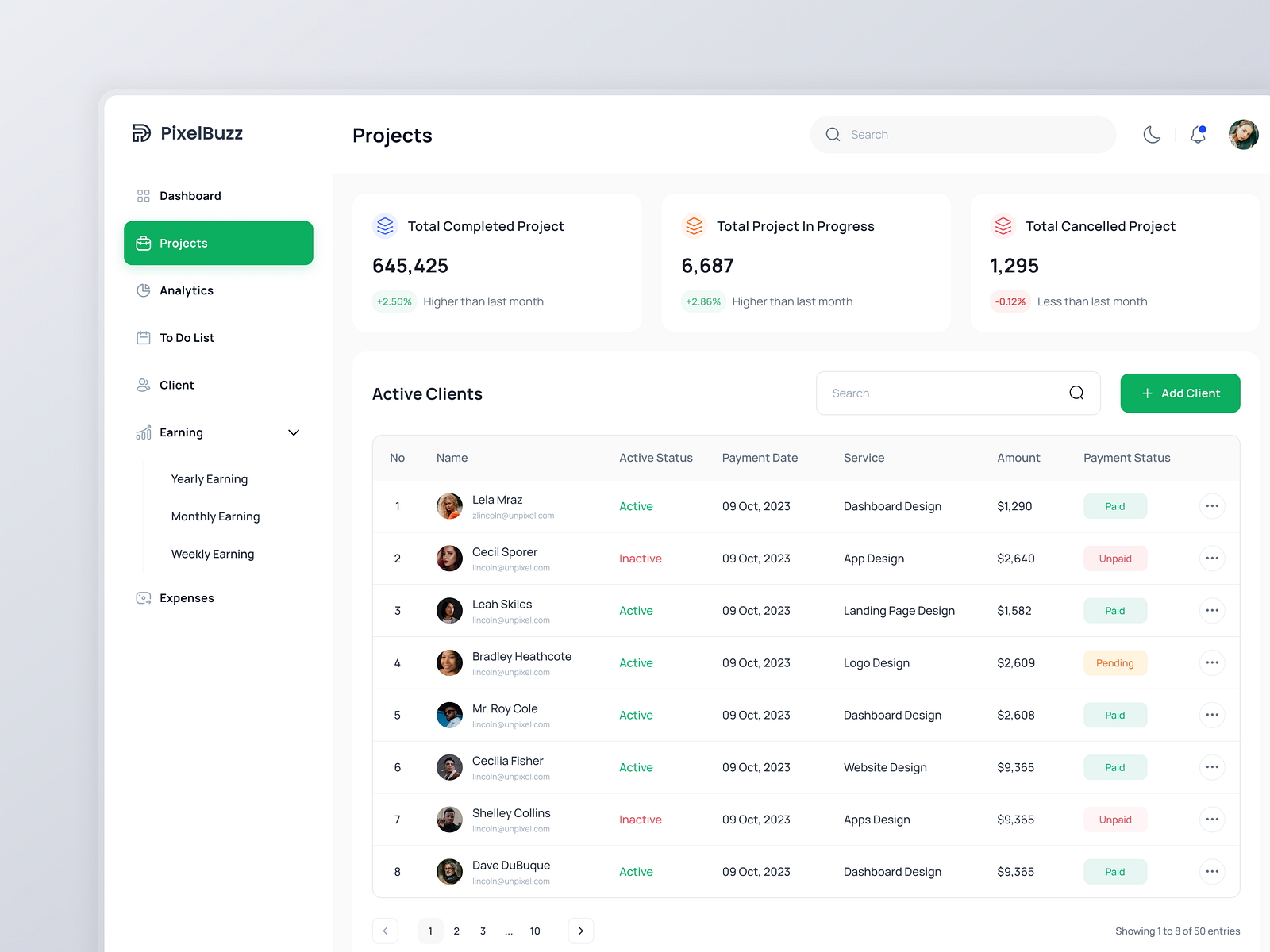Click the Client person icon in sidebar
Viewport: 1270px width, 952px height.
(x=144, y=385)
